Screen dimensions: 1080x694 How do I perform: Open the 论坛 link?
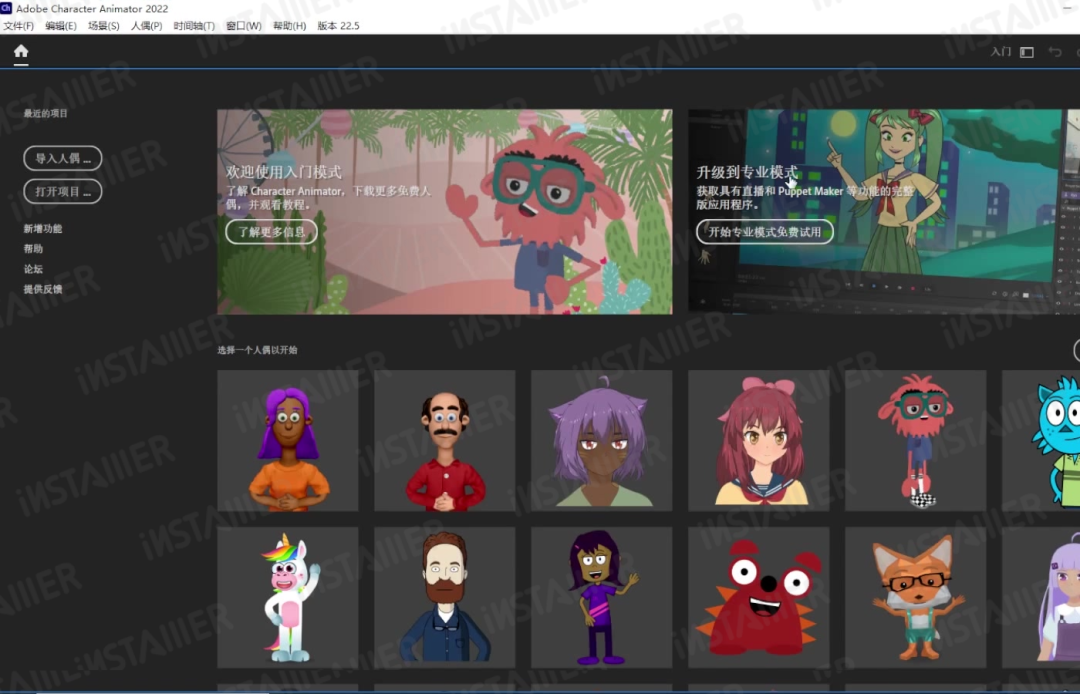click(x=33, y=269)
